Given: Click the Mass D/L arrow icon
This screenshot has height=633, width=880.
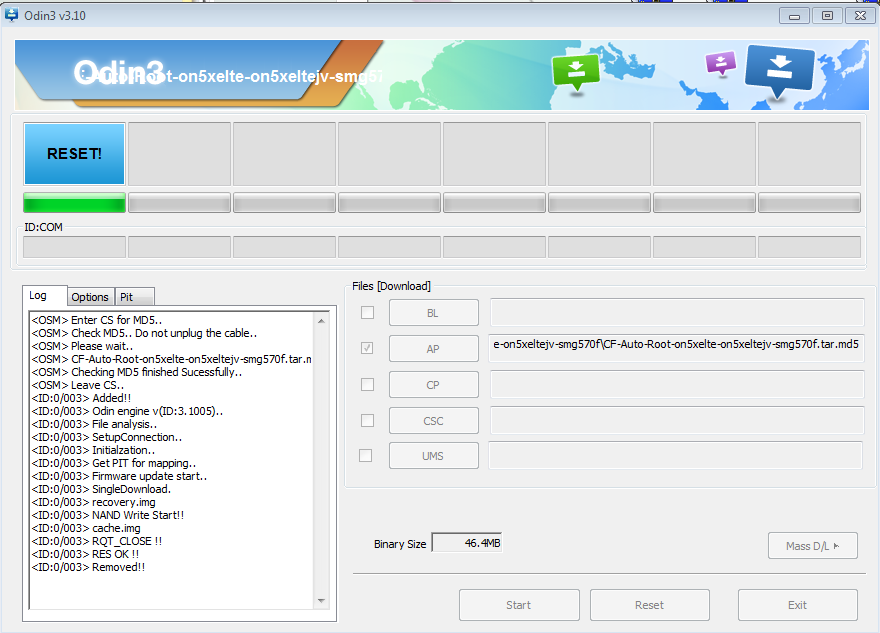Looking at the screenshot, I should (x=837, y=545).
